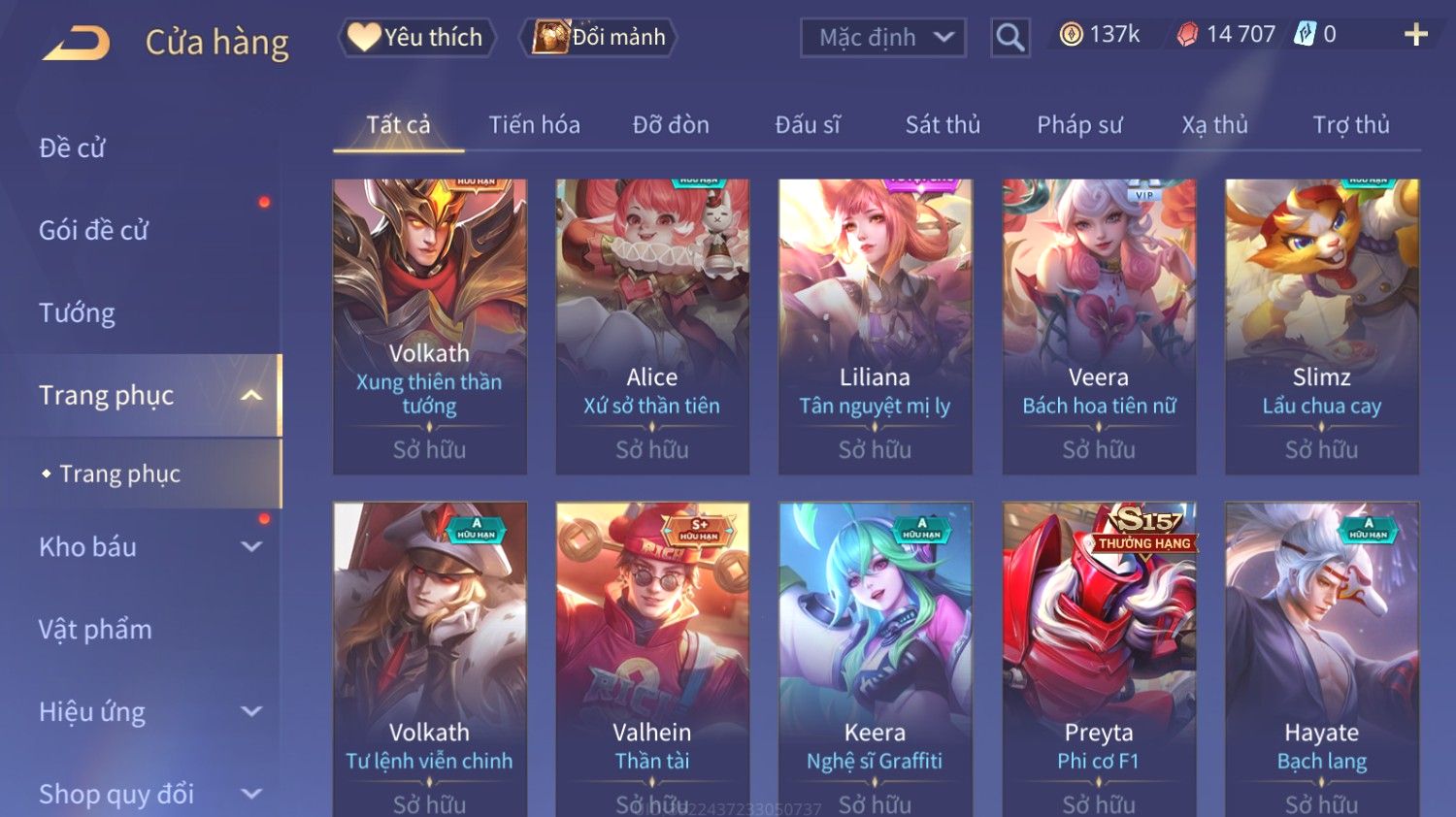
Task: Tap the chest icon on Đổi mảnh
Action: [x=550, y=37]
